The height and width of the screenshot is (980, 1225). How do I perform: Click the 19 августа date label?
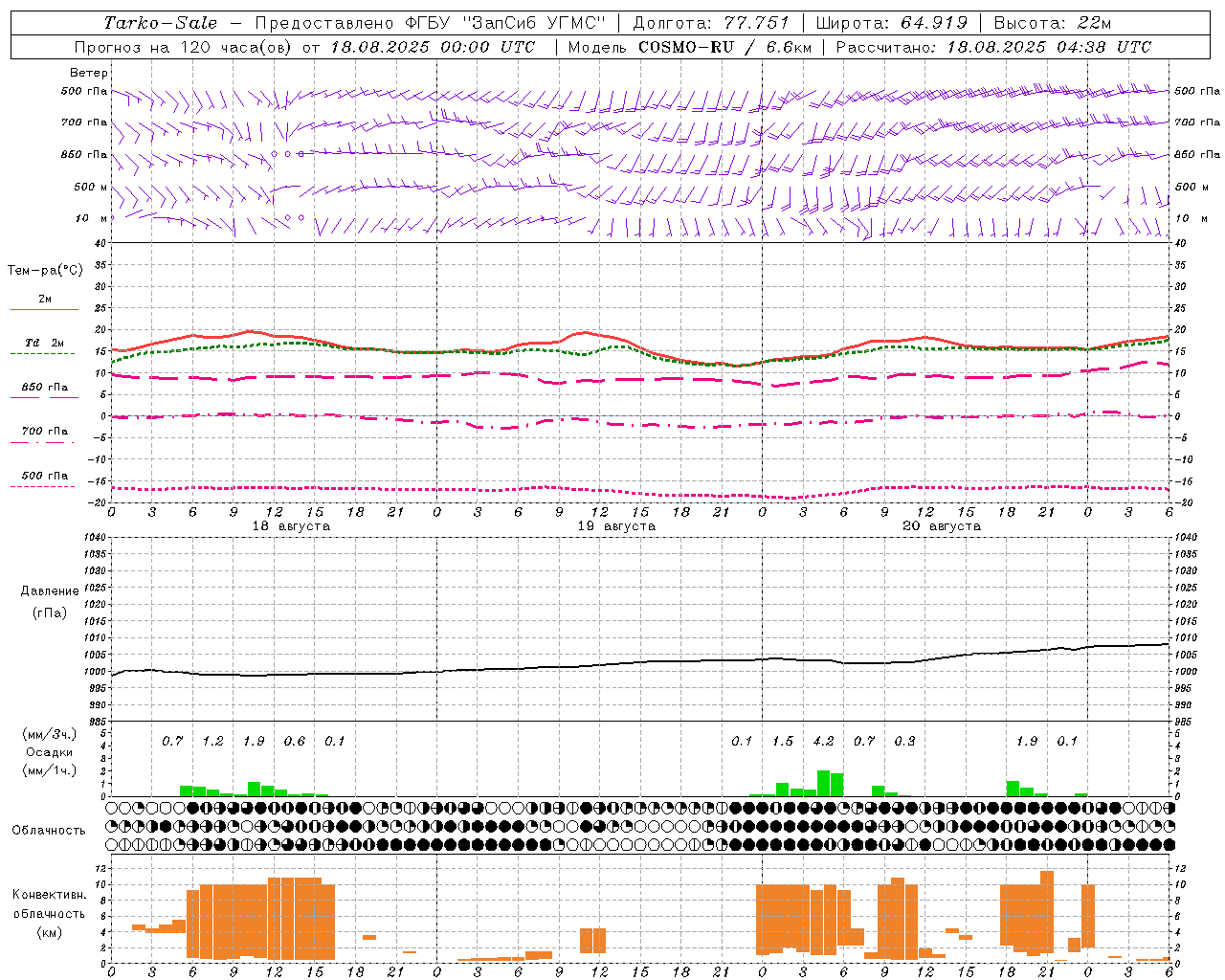616,526
